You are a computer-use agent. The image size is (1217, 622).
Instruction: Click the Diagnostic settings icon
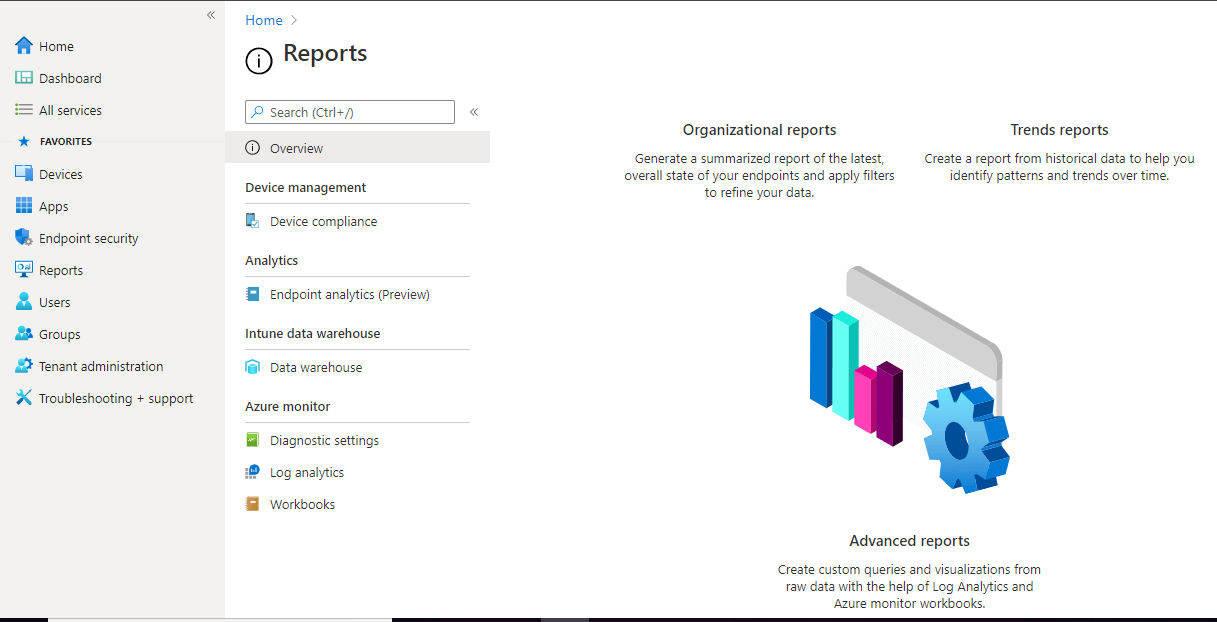pyautogui.click(x=253, y=440)
